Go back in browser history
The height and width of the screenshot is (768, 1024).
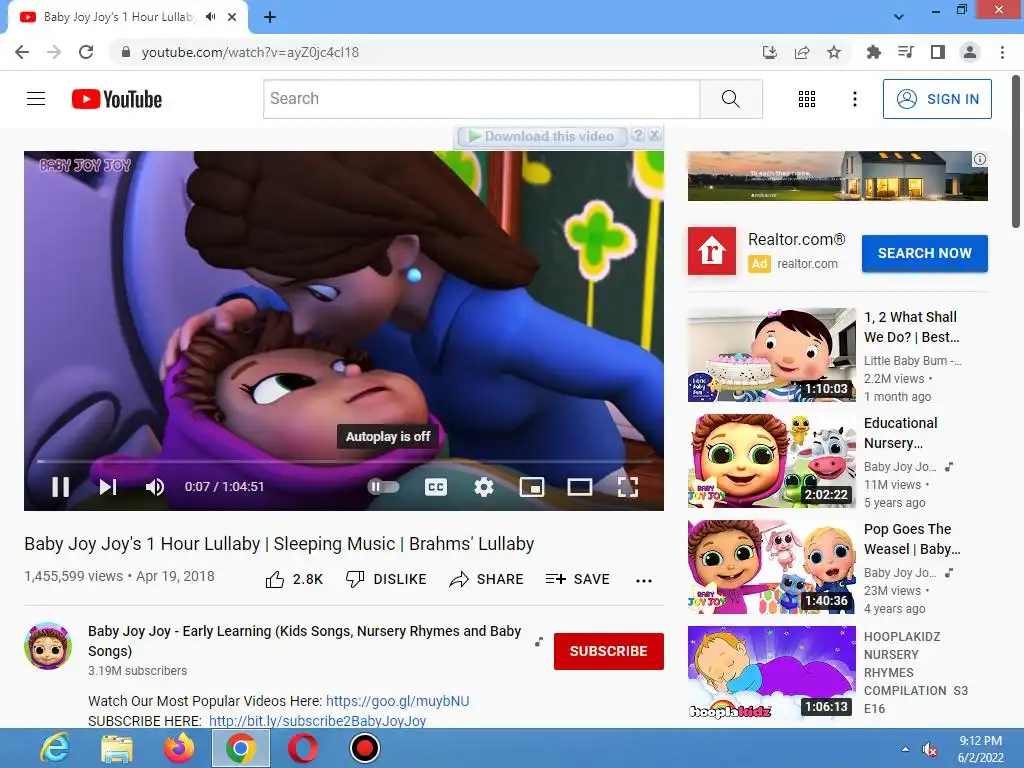pyautogui.click(x=22, y=52)
